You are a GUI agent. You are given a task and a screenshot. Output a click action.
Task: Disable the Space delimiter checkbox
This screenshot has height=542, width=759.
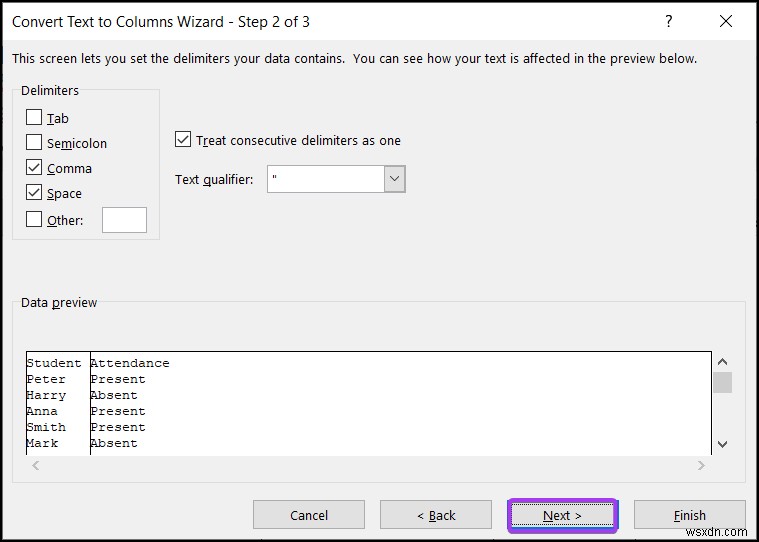point(34,193)
